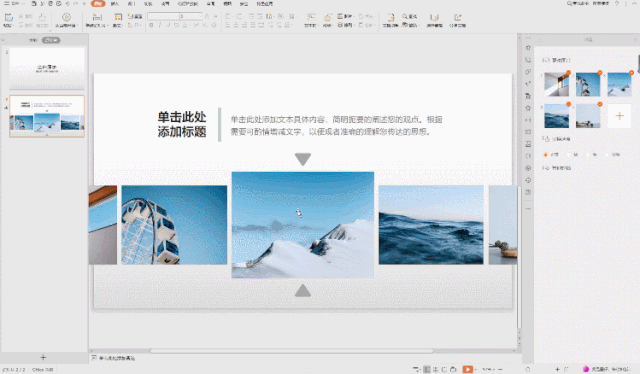
Task: Select slide 1 thumbnail in left panel
Action: 47,68
